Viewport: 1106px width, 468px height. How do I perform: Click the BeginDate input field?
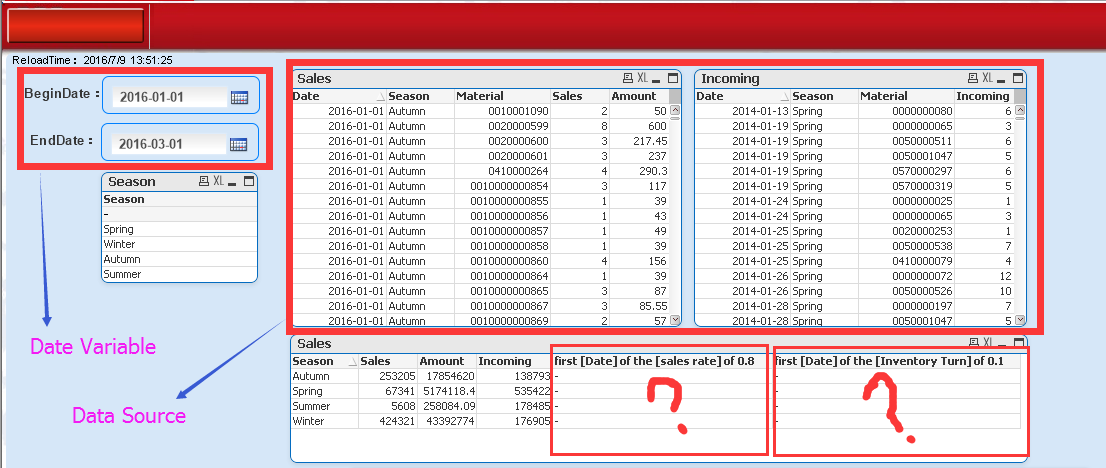[x=165, y=97]
